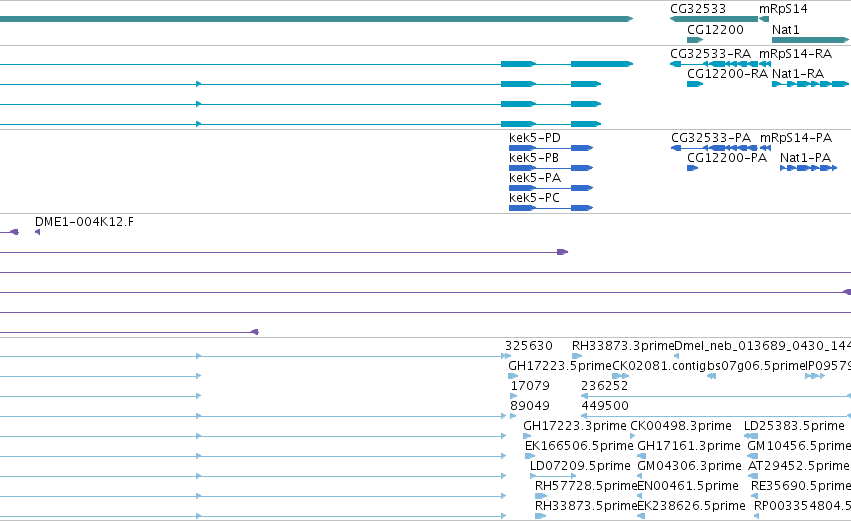Select the RE35690.5prime EST label
Viewport: 851px width, 521px height.
point(799,486)
